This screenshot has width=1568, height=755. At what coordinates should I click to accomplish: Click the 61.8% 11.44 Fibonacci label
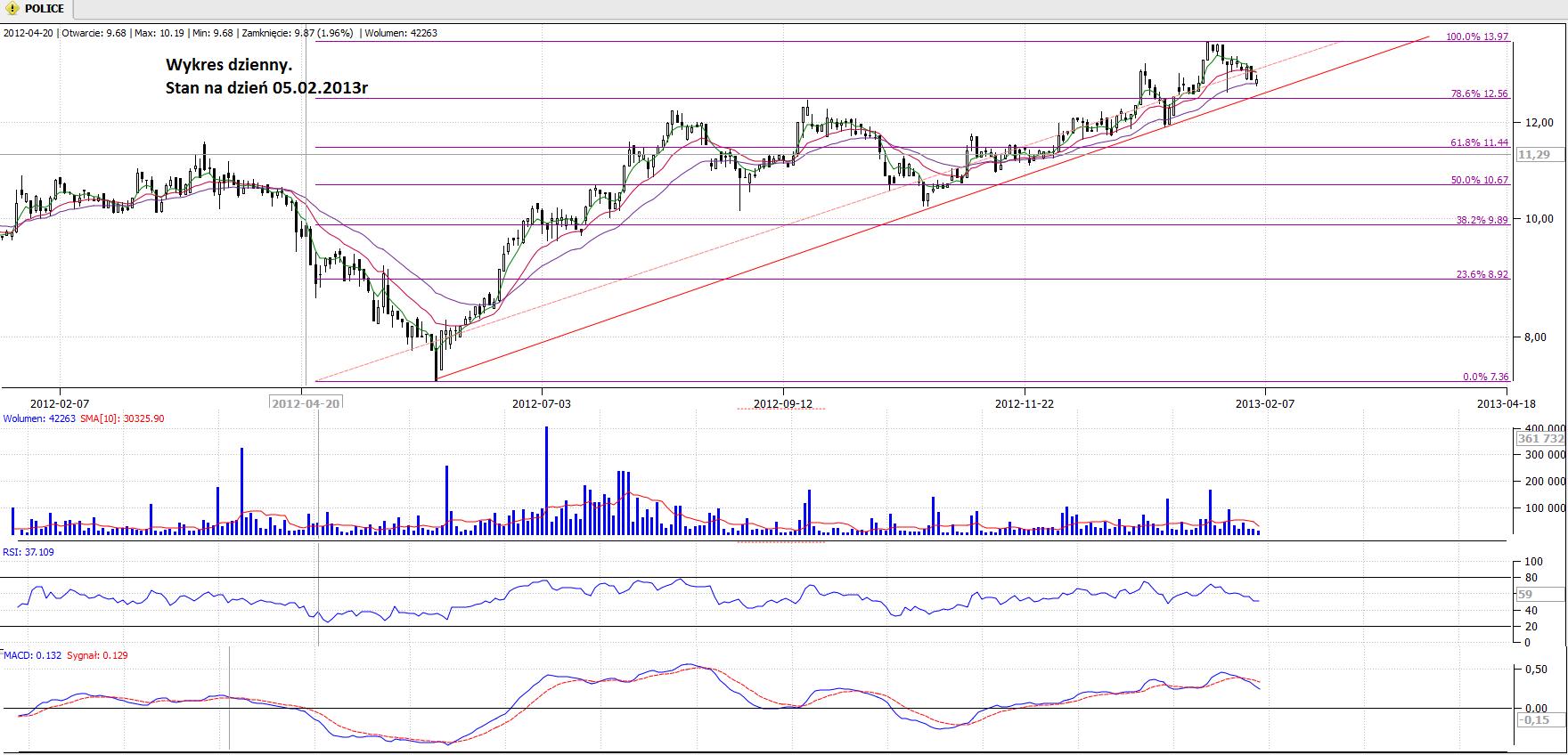point(1480,142)
